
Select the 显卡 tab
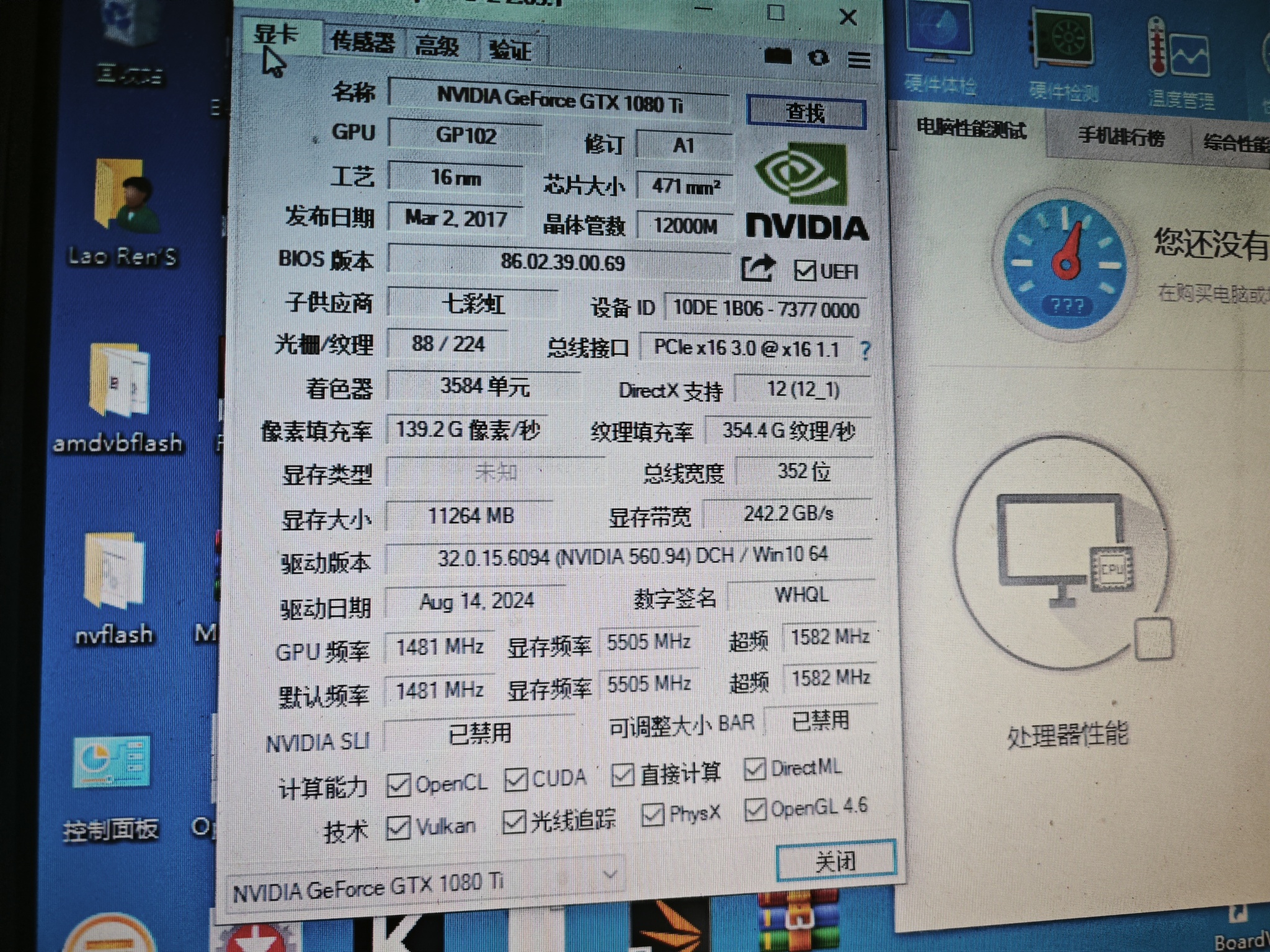pyautogui.click(x=277, y=35)
